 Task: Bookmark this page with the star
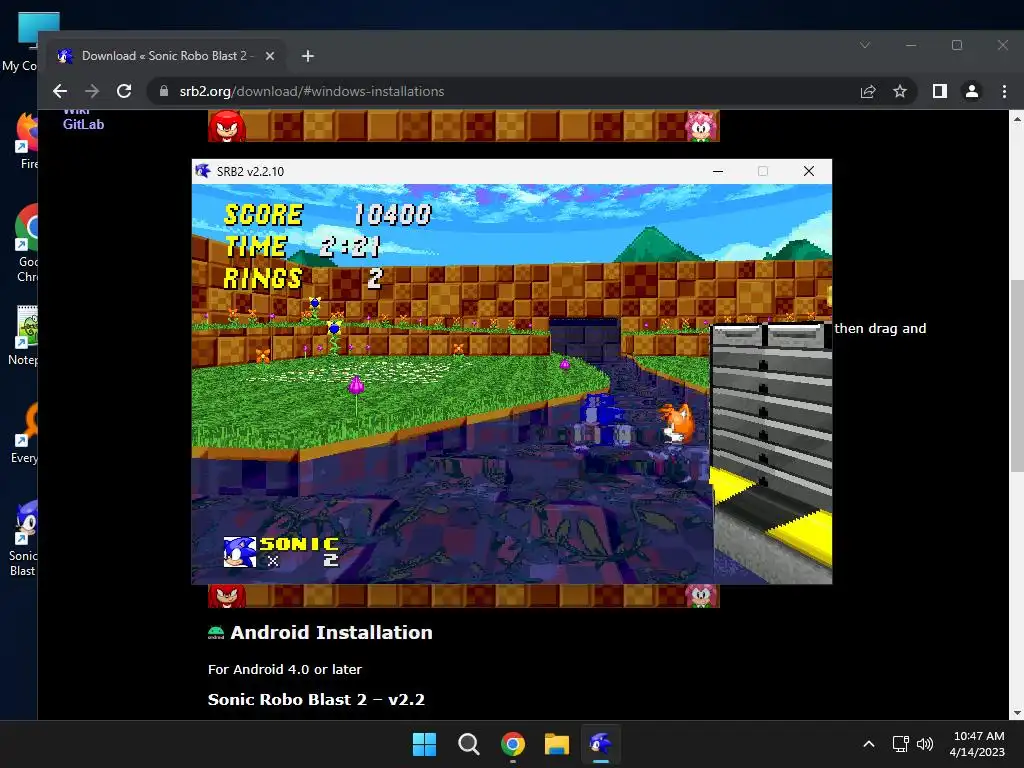(x=900, y=91)
